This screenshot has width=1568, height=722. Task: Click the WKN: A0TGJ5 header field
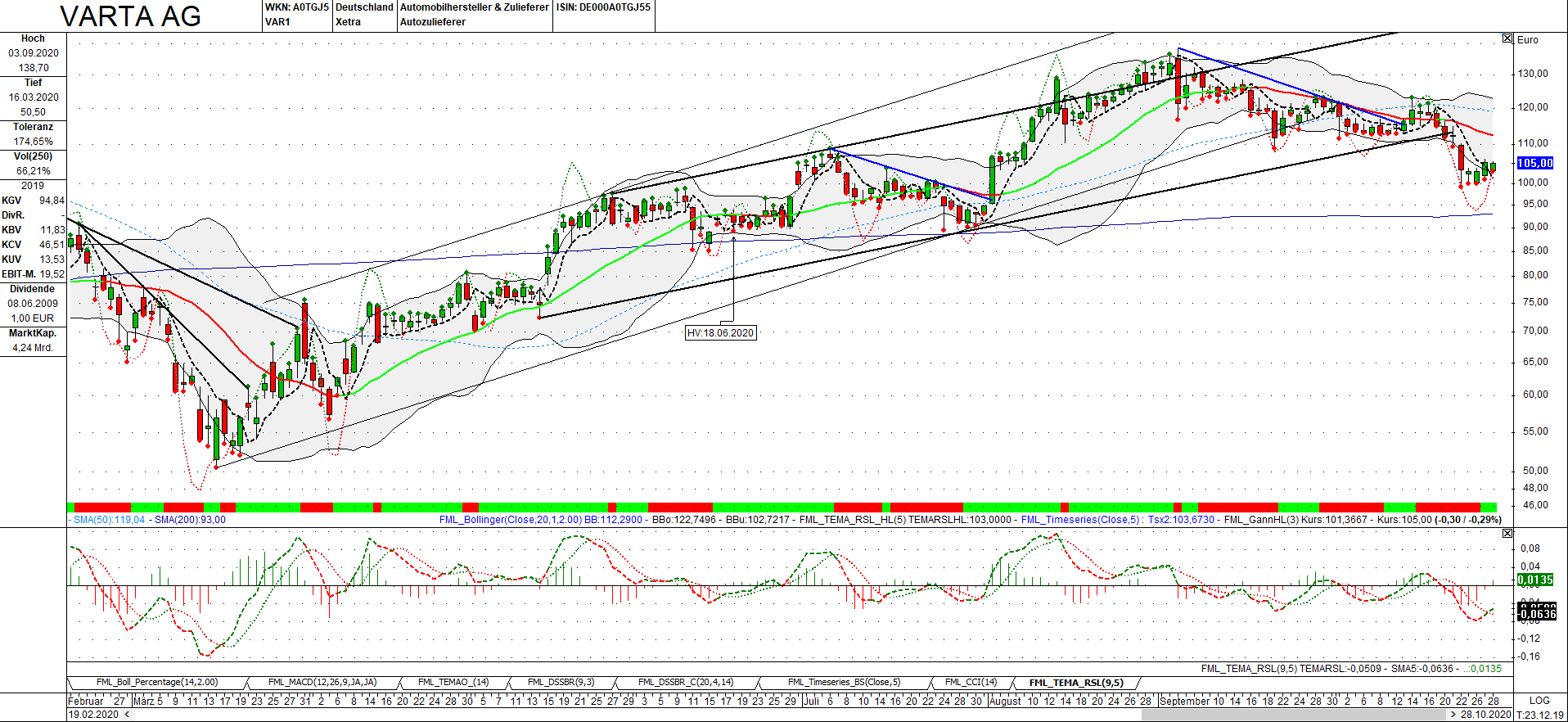pyautogui.click(x=297, y=7)
